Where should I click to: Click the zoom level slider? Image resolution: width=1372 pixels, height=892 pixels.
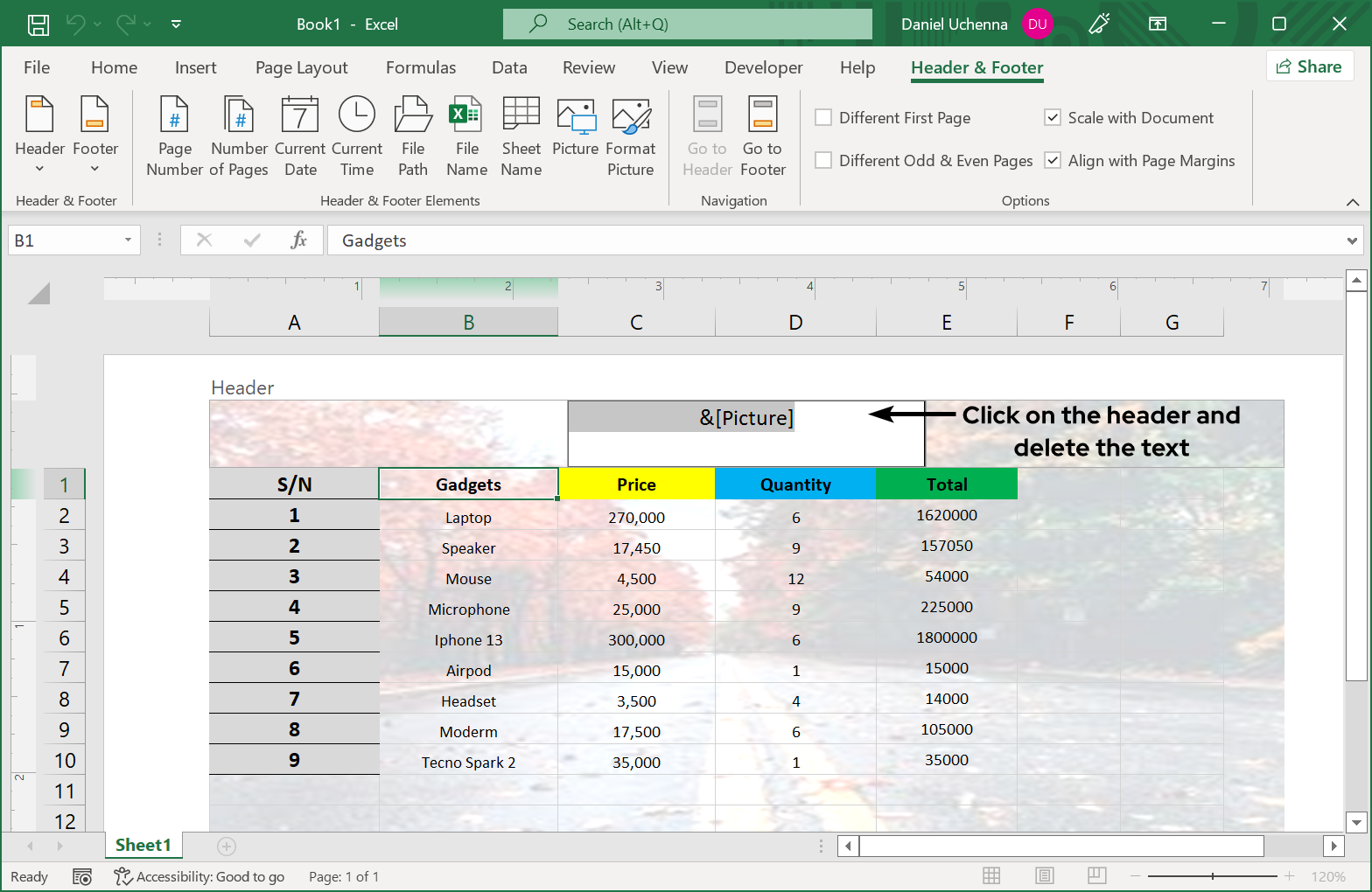[1212, 876]
